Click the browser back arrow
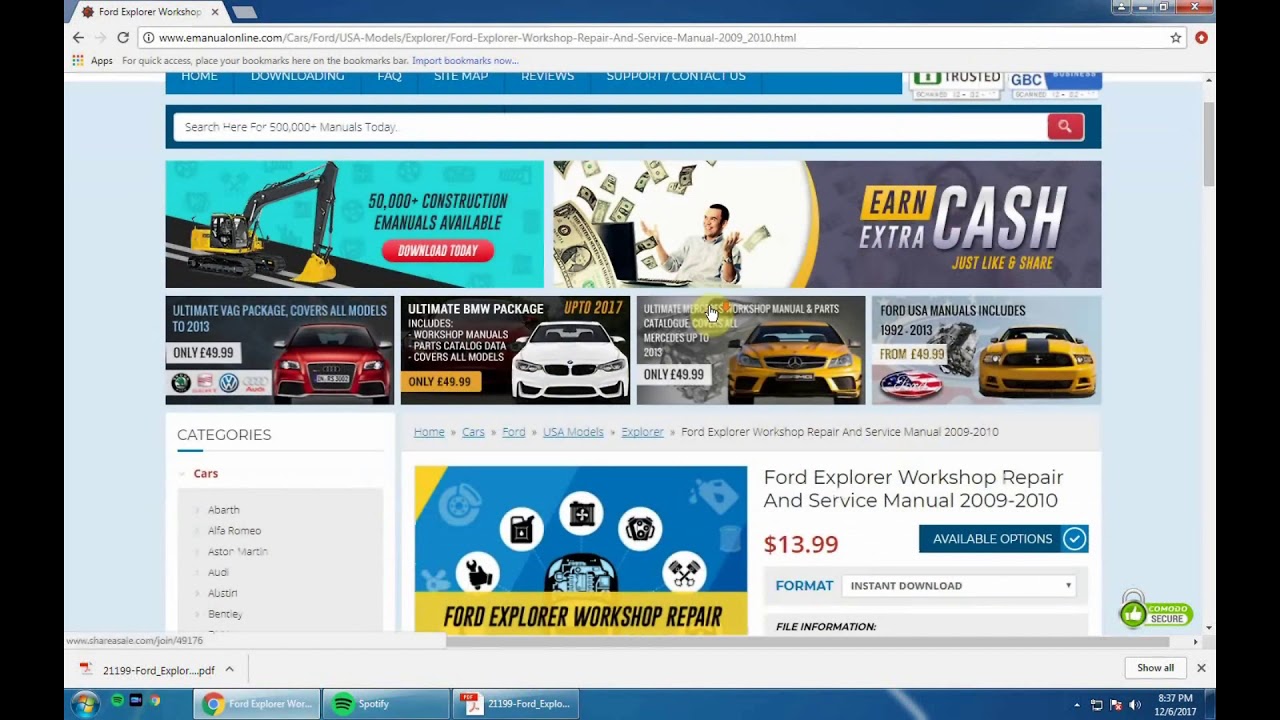This screenshot has width=1280, height=720. pos(78,37)
